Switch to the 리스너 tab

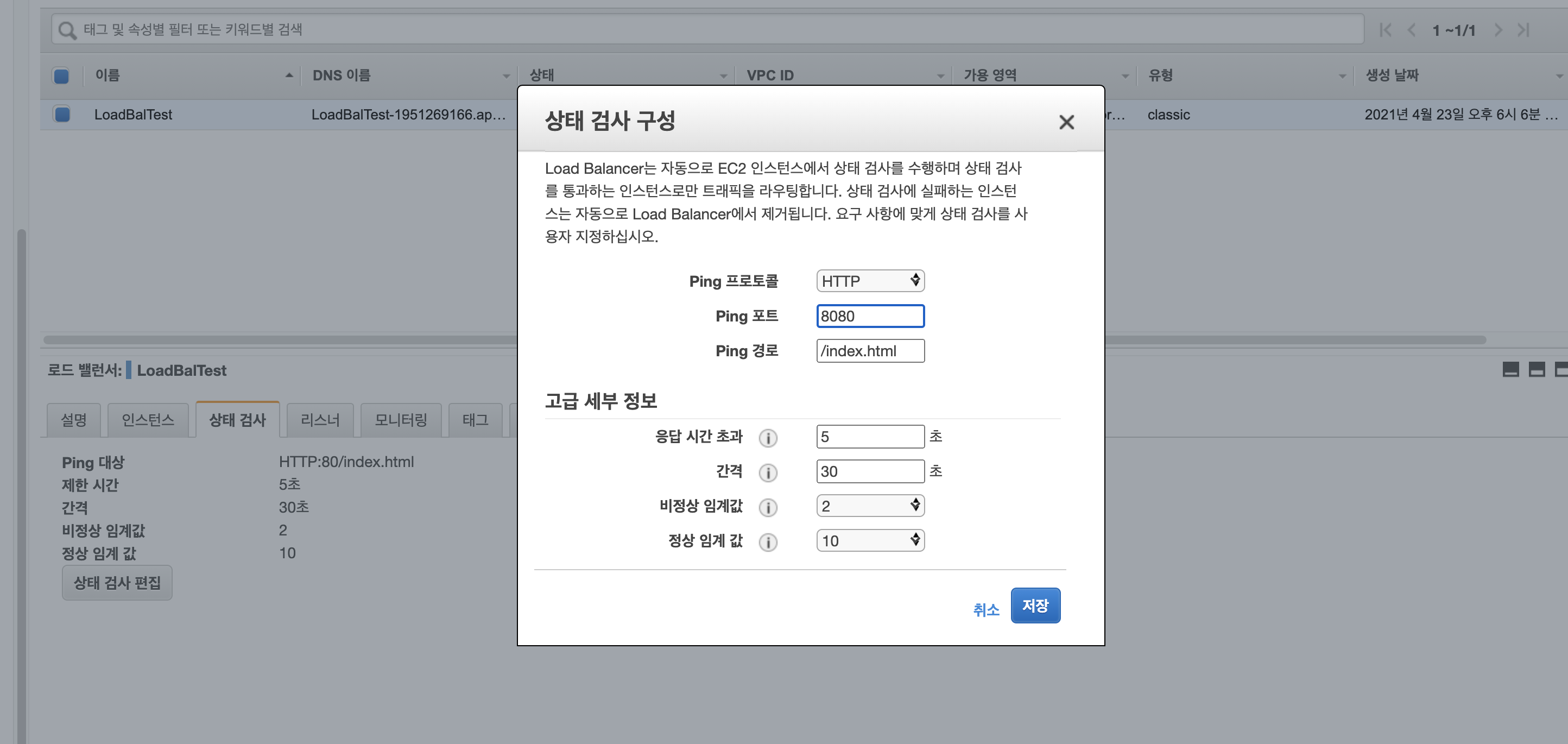click(x=320, y=419)
